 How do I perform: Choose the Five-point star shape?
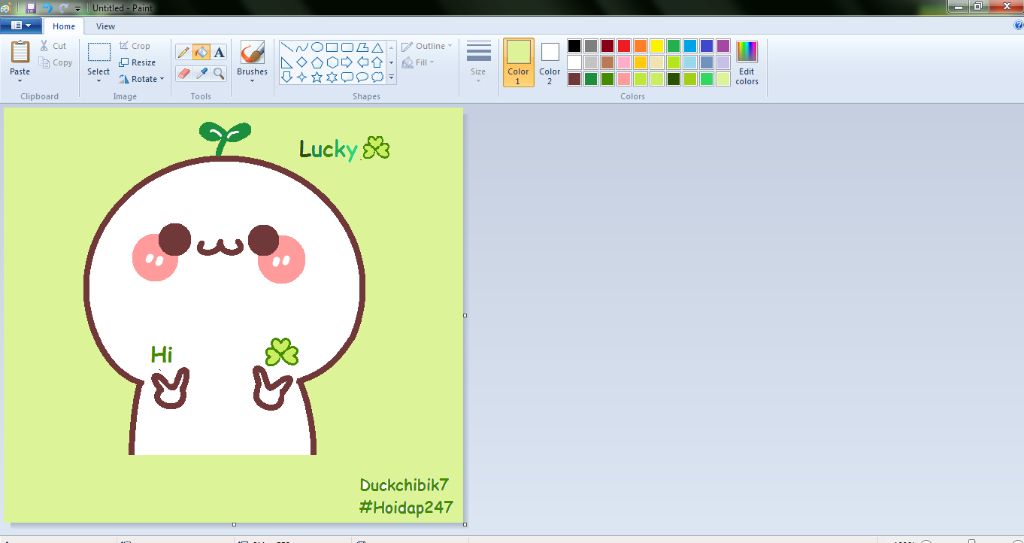point(317,77)
